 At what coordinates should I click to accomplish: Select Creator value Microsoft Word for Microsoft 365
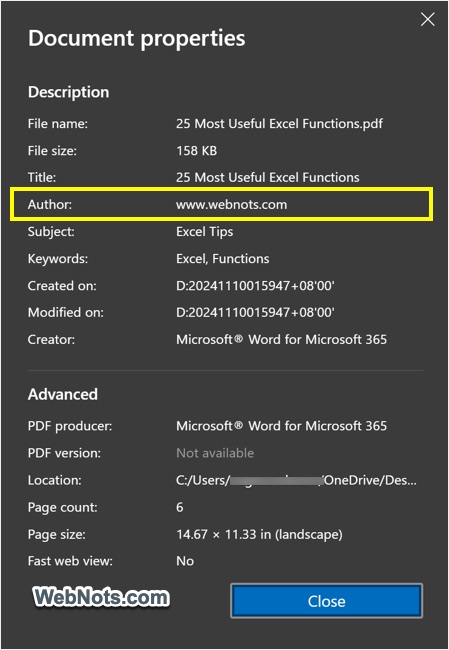pos(281,340)
